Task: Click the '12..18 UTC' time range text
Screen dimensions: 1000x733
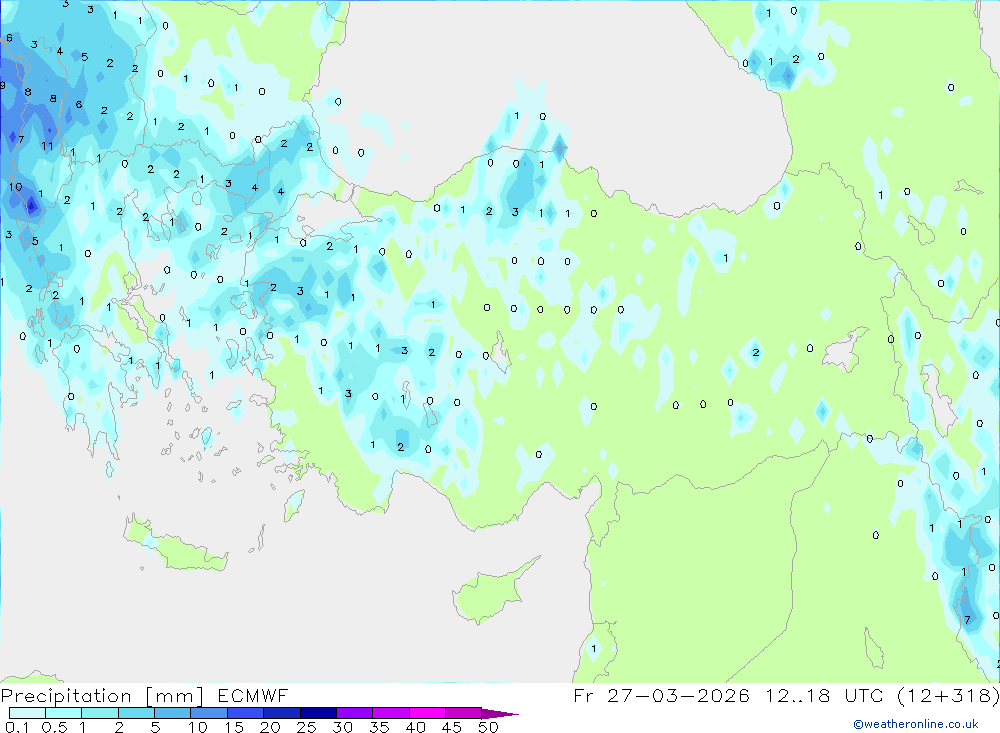Action: click(824, 695)
